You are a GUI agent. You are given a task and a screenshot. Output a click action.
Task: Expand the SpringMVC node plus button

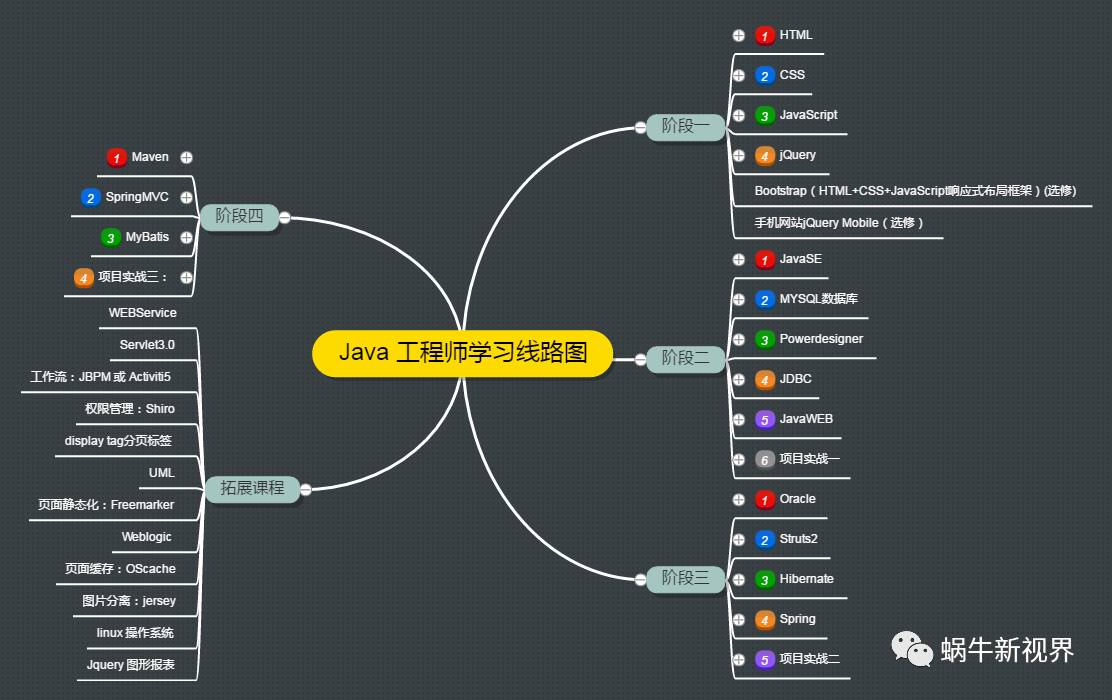[187, 197]
